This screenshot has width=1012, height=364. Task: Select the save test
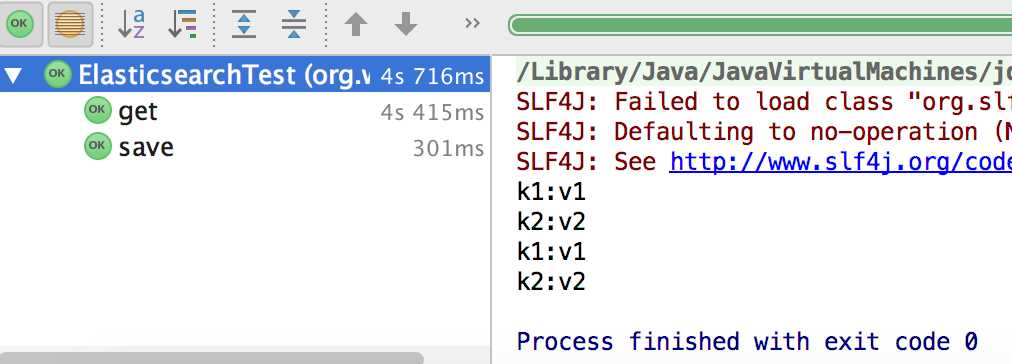(245, 148)
